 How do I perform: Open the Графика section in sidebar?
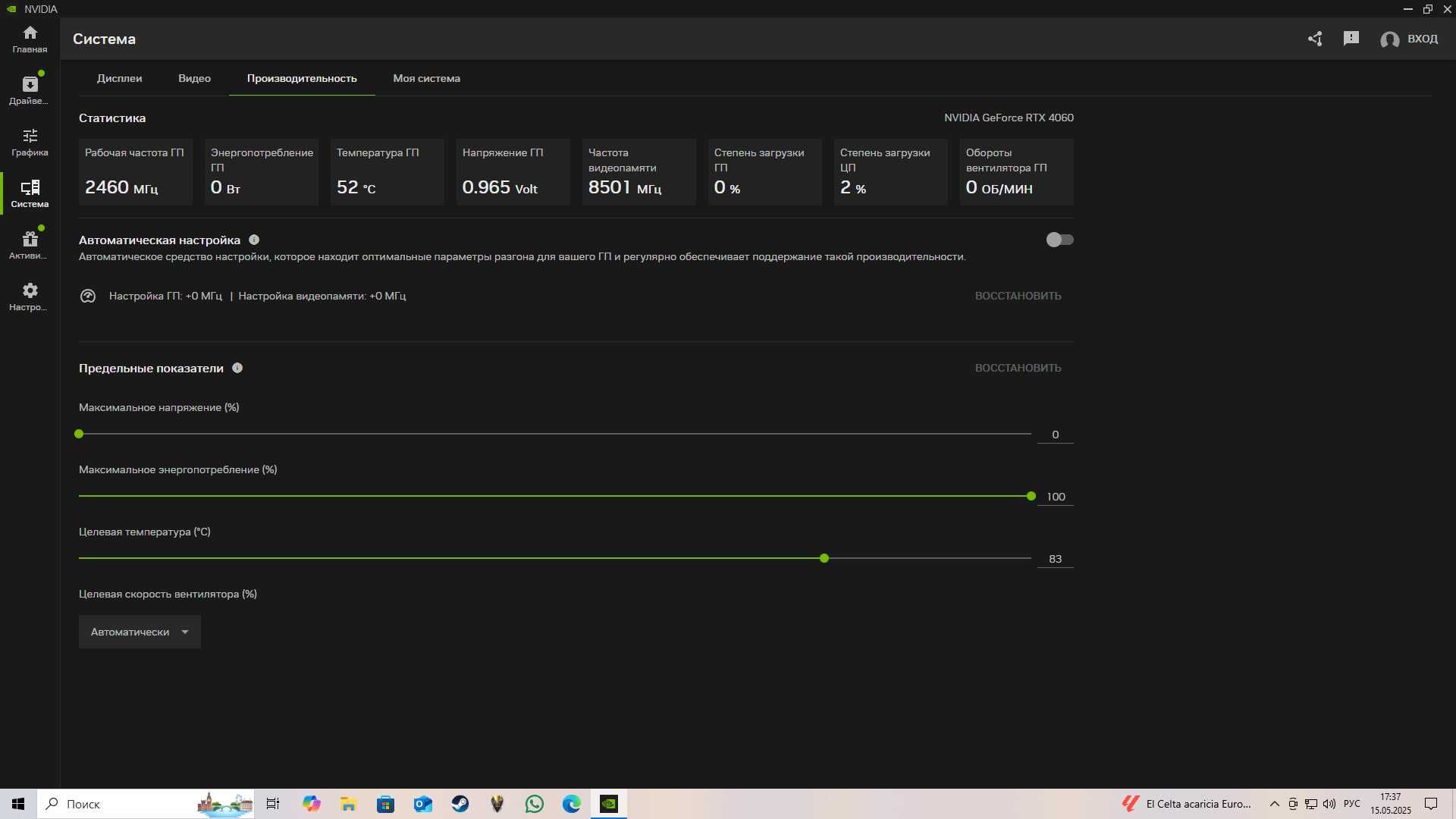(30, 142)
